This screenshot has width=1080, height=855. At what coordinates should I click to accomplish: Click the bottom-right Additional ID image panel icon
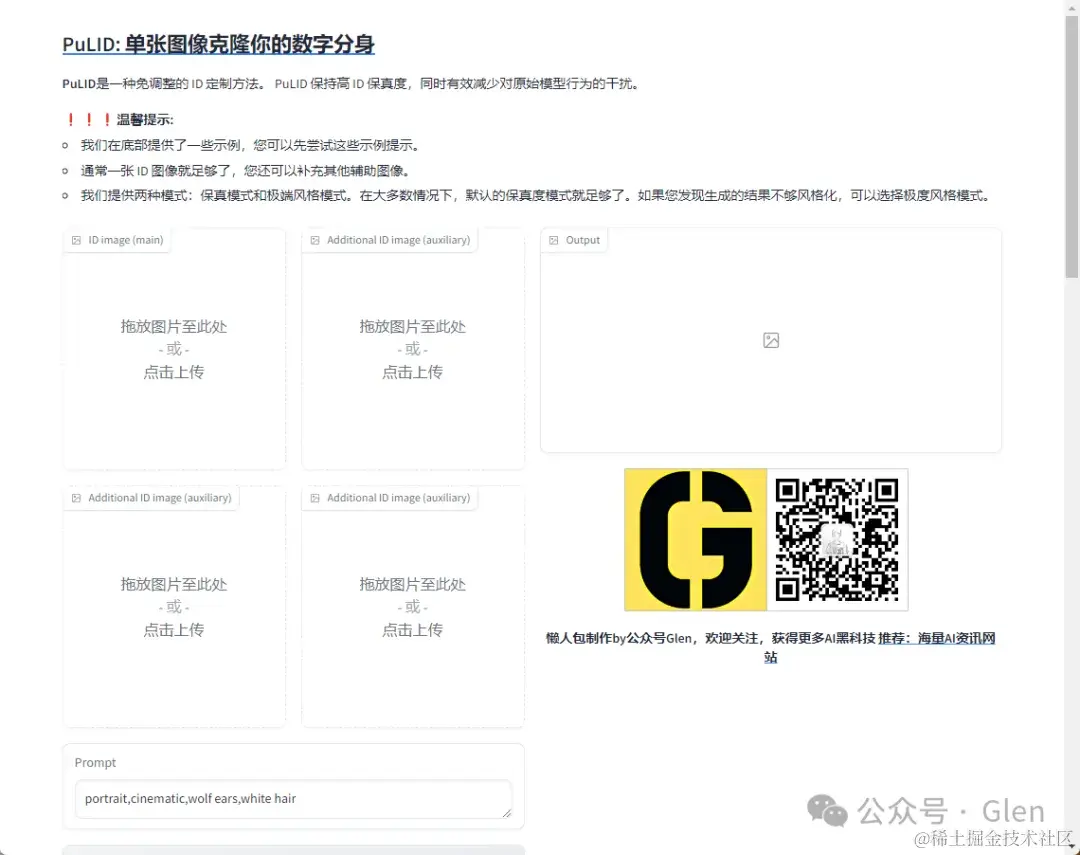pyautogui.click(x=316, y=498)
